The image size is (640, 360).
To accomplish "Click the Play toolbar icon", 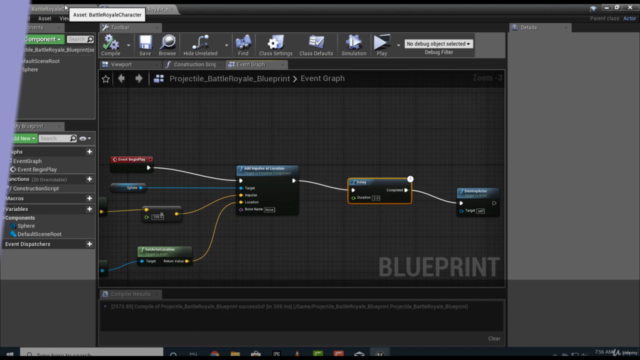I will (x=382, y=45).
